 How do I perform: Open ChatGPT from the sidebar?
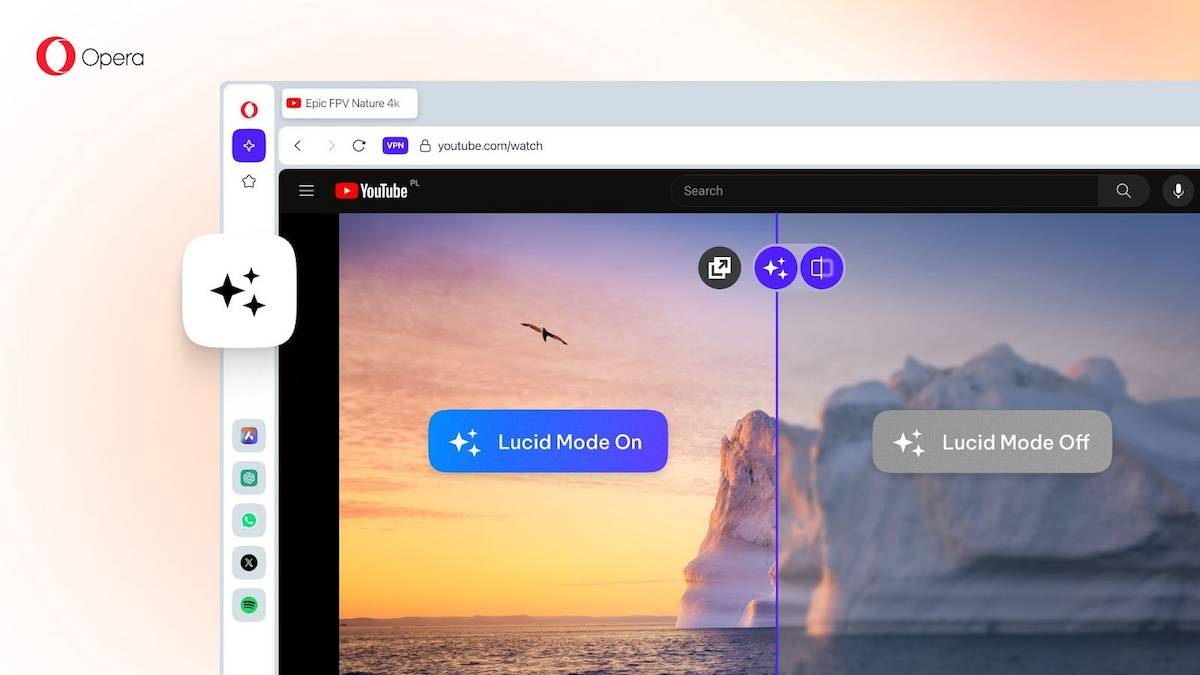(249, 478)
